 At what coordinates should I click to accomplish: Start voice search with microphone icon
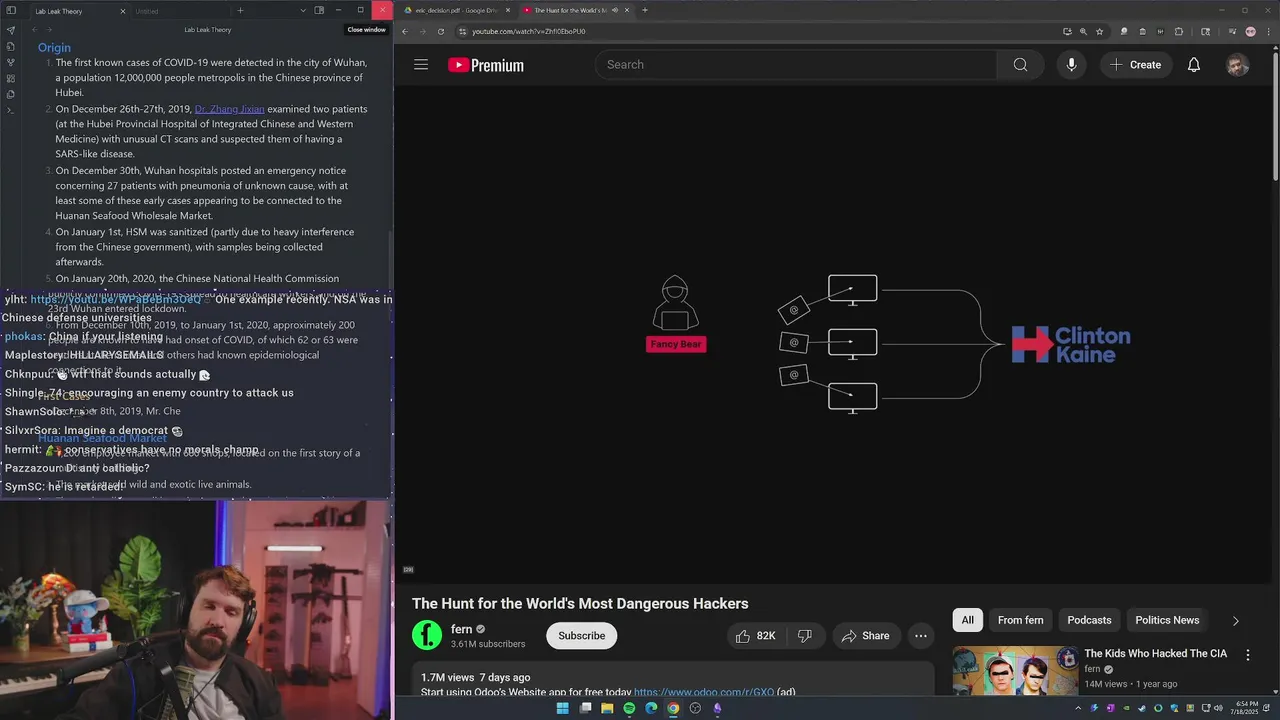(x=1071, y=65)
